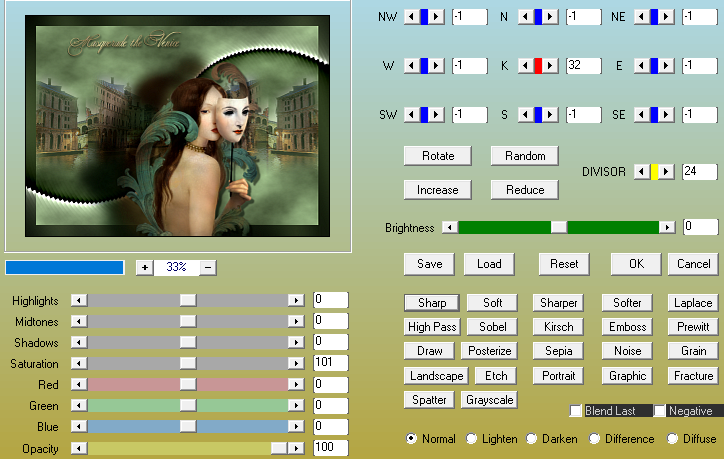Click Saturation slider left arrow
The width and height of the screenshot is (724, 459).
[79, 363]
